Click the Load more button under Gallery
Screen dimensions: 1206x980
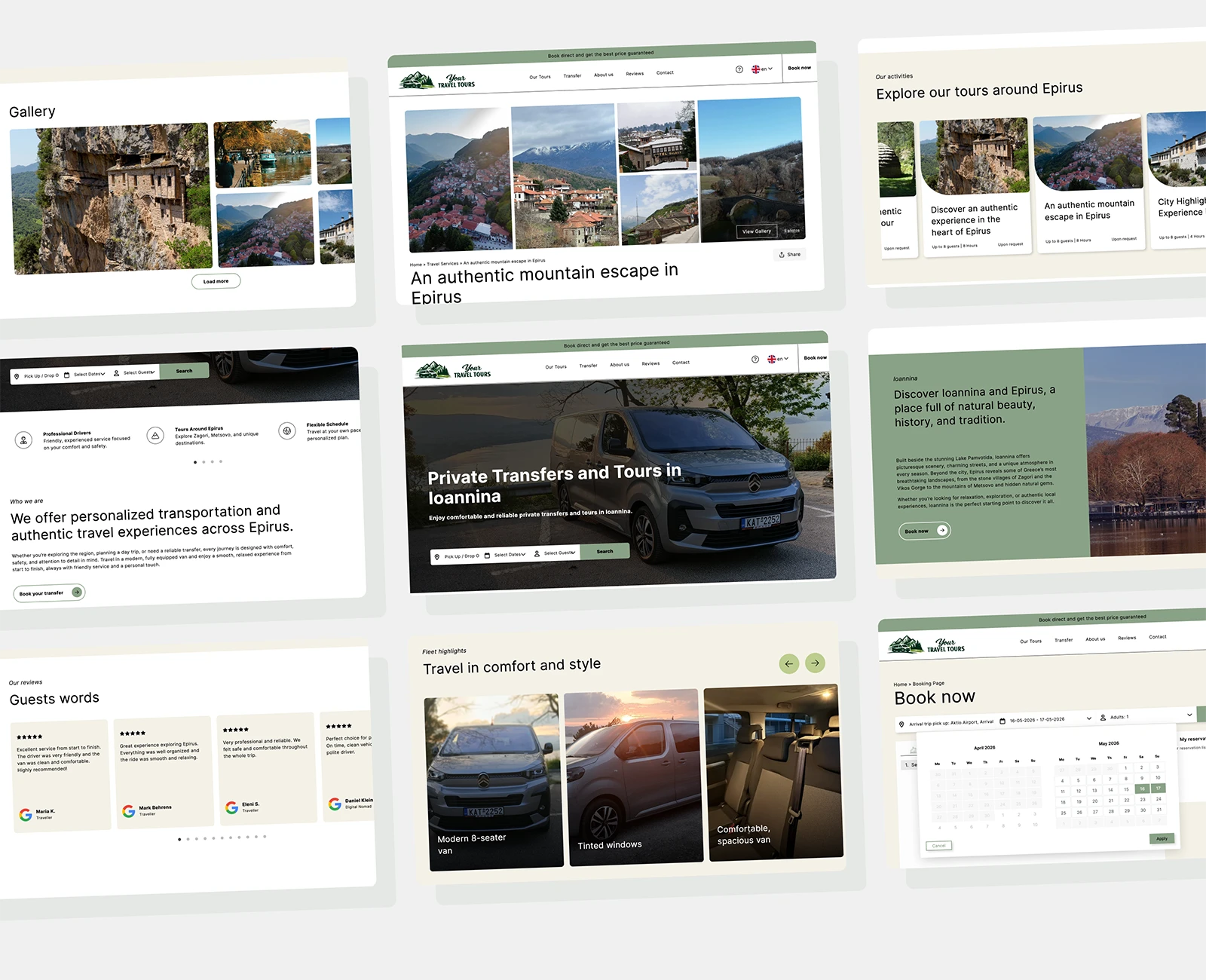(216, 281)
